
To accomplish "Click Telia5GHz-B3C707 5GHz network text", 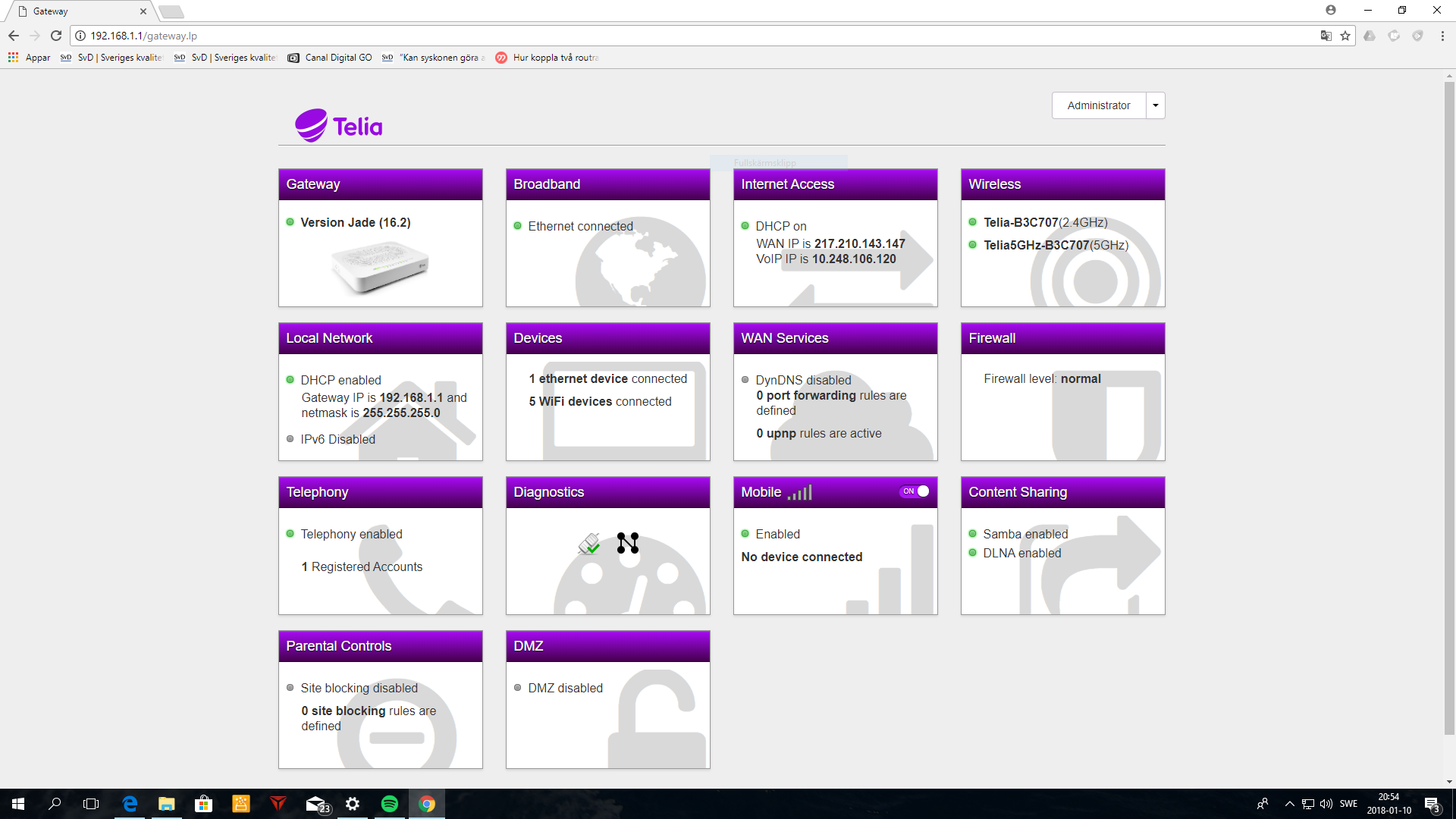I will click(x=1056, y=245).
